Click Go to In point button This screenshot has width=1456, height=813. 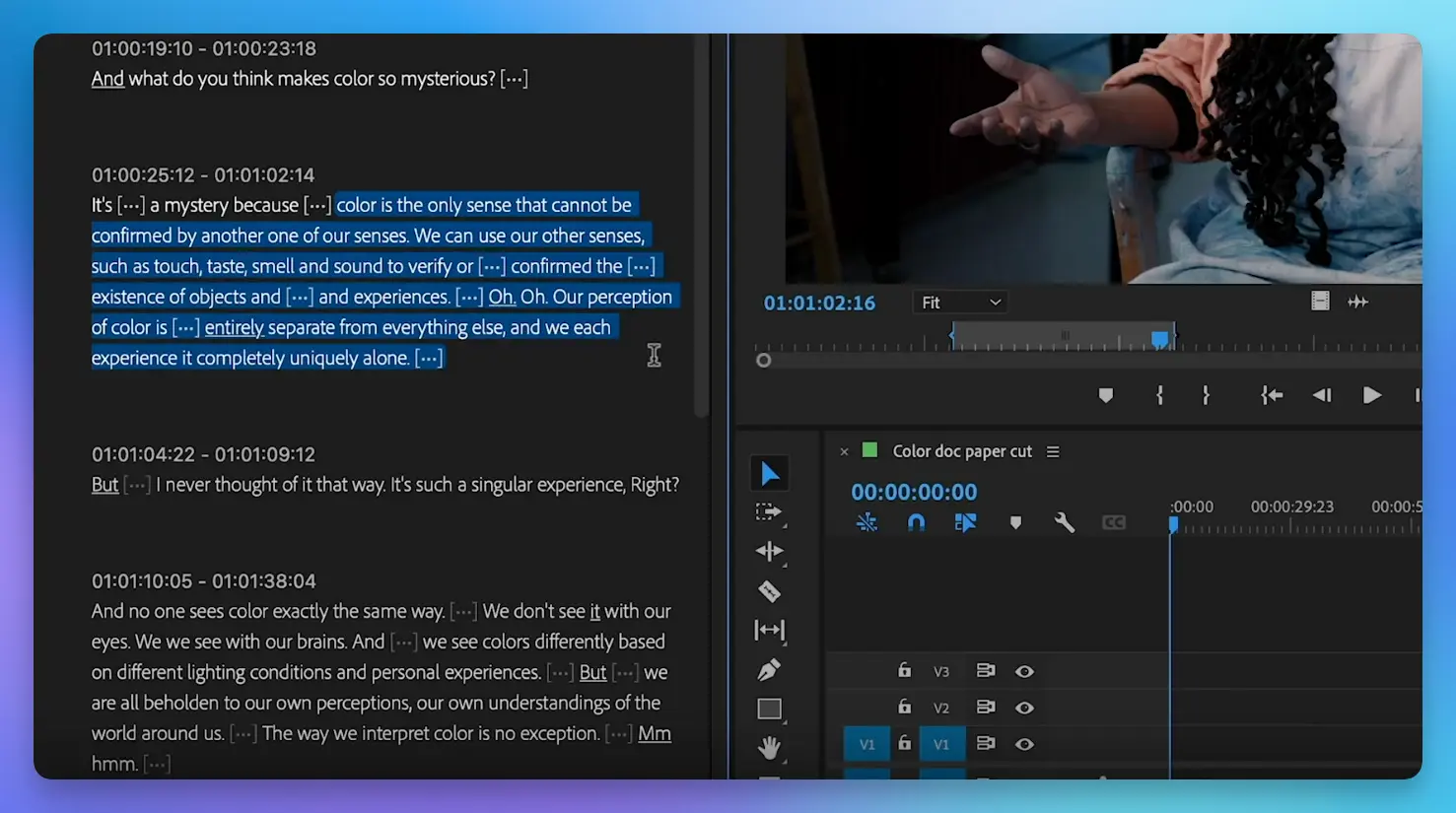pos(1272,395)
